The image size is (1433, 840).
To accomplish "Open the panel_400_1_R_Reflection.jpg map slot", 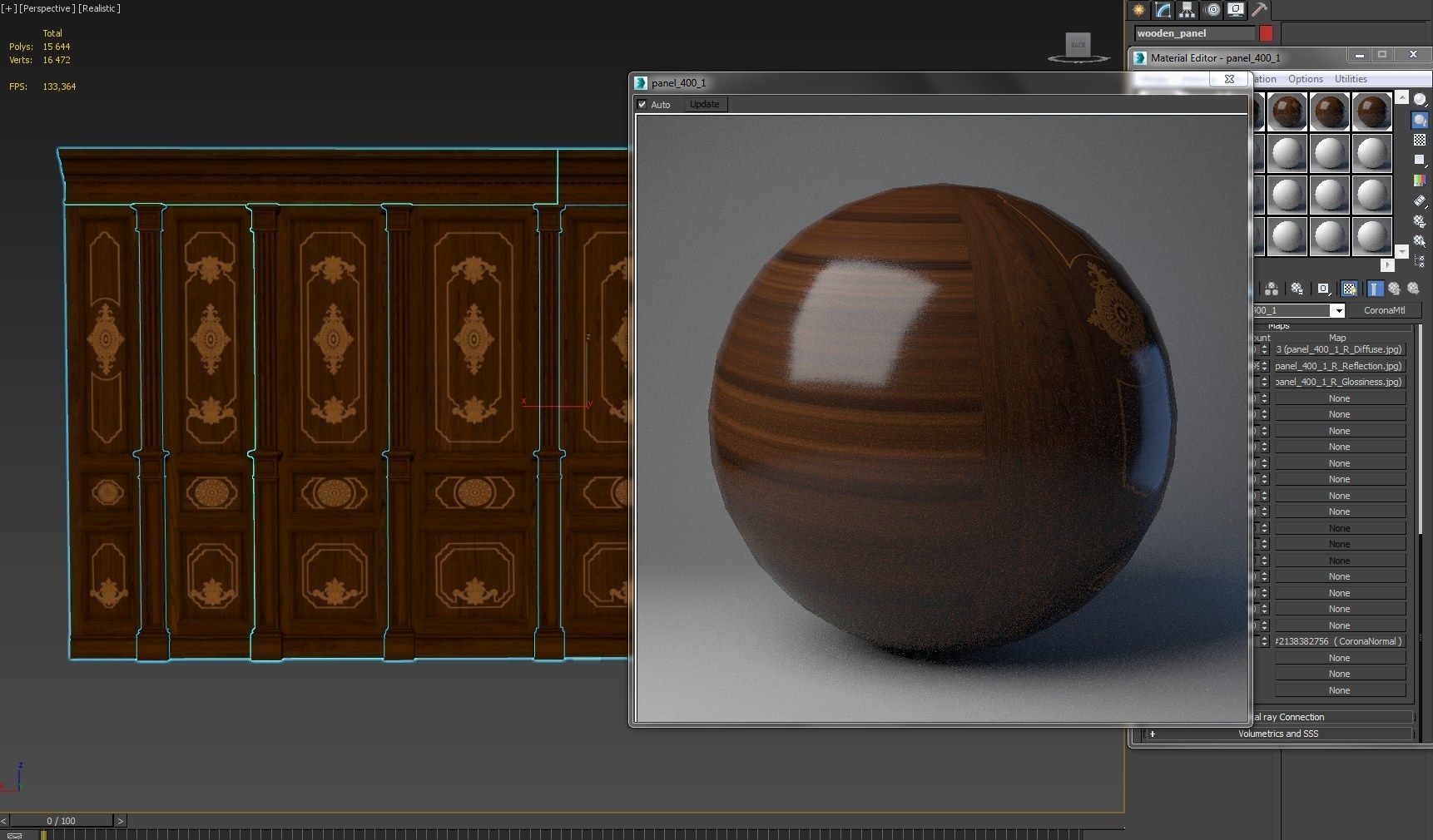I will point(1339,366).
